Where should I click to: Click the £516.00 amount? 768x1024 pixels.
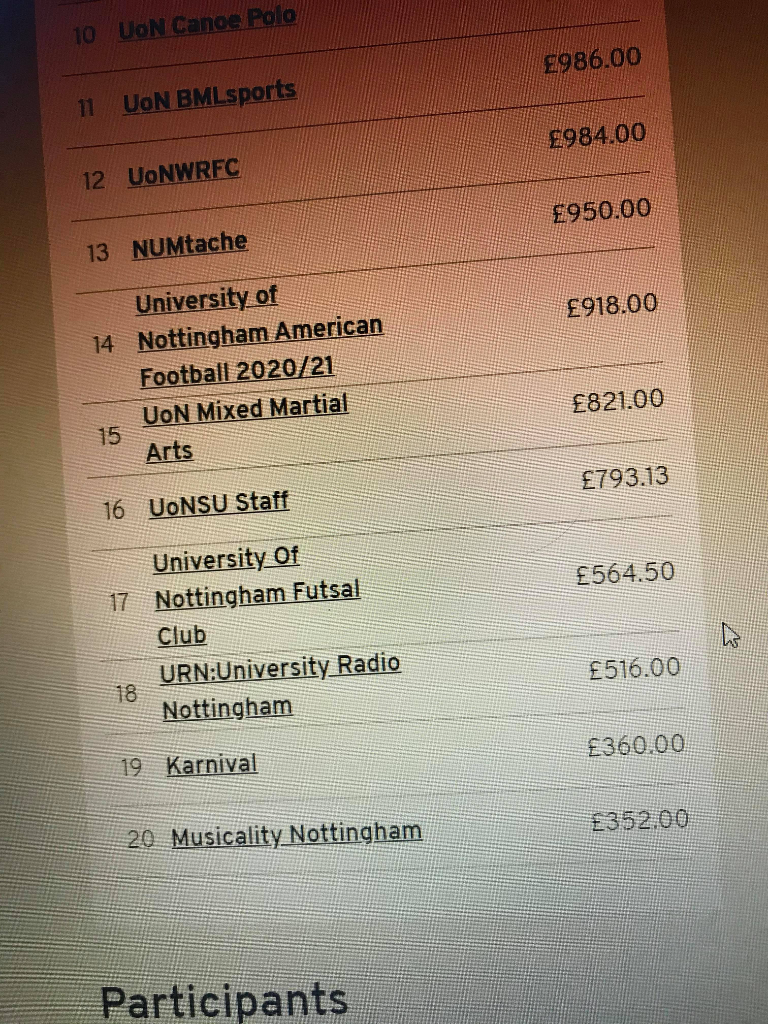pos(634,668)
